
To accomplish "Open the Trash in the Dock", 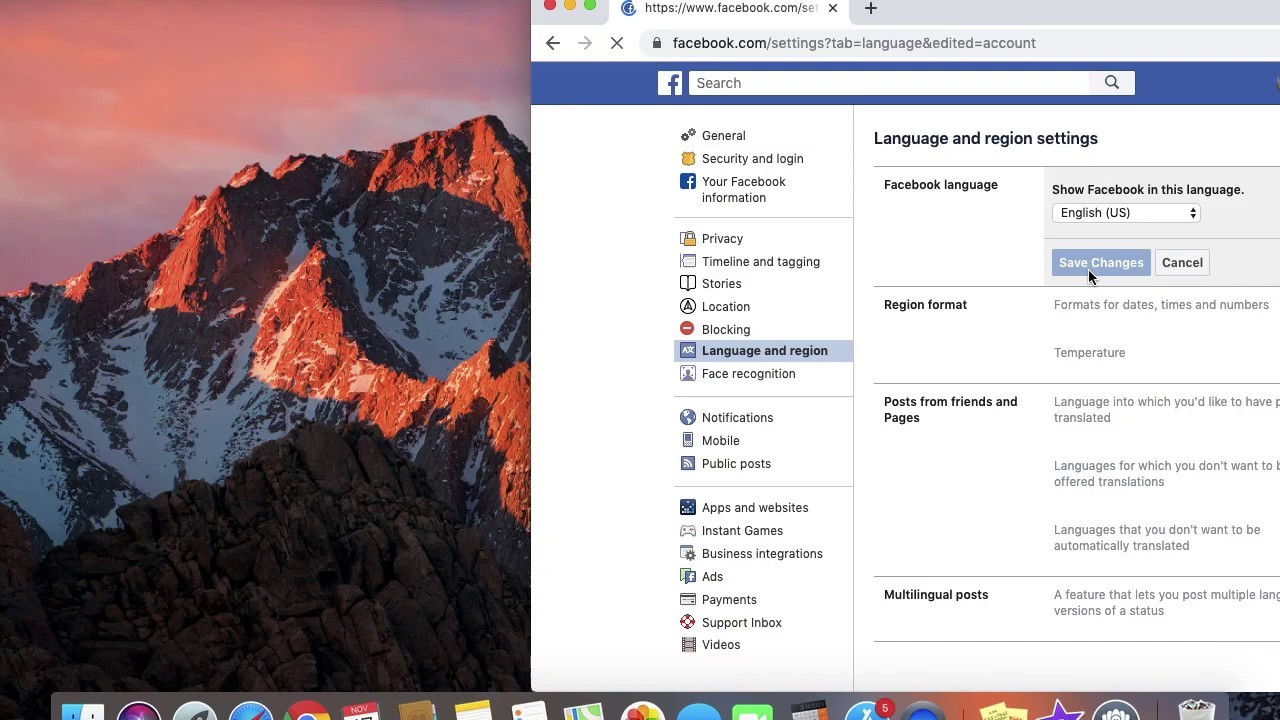I will pos(1195,710).
